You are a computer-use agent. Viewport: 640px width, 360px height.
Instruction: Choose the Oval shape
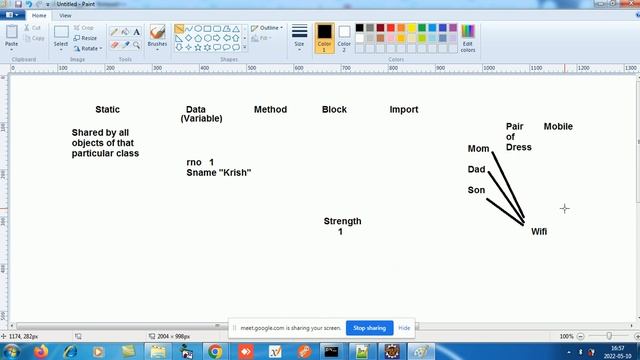(198, 29)
